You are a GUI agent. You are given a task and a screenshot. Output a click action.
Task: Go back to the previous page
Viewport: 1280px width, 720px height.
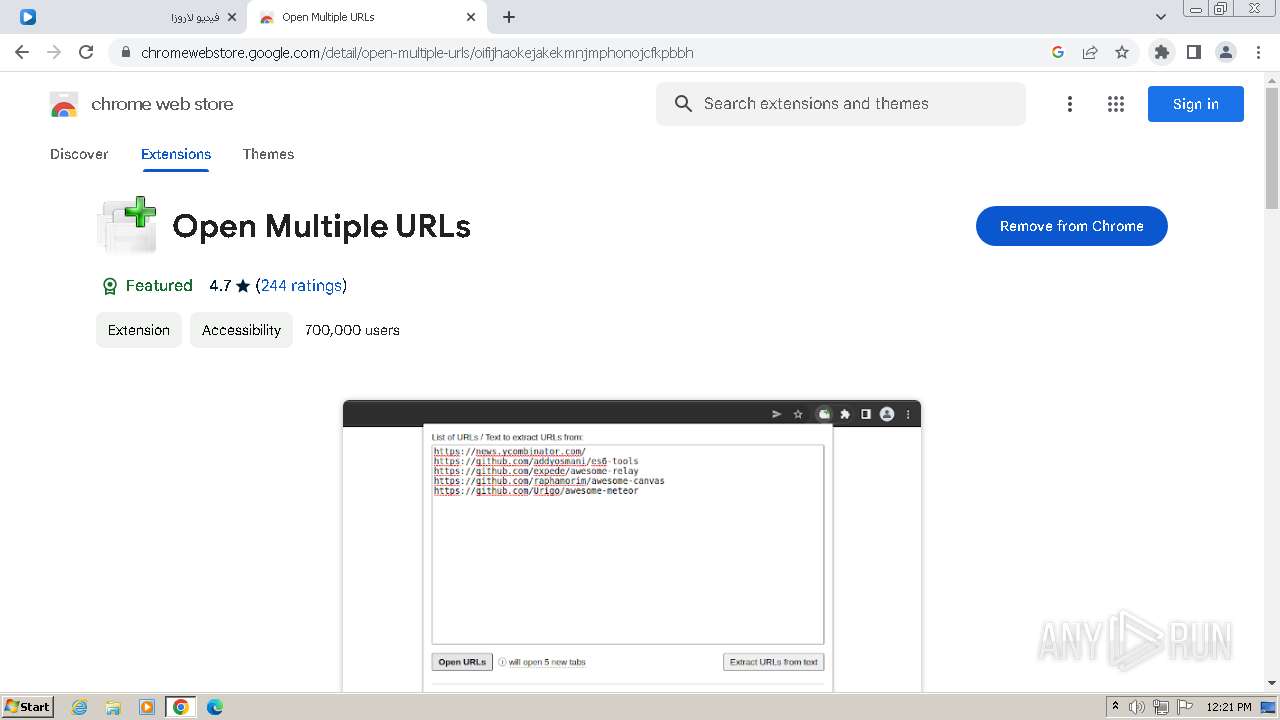click(x=22, y=52)
